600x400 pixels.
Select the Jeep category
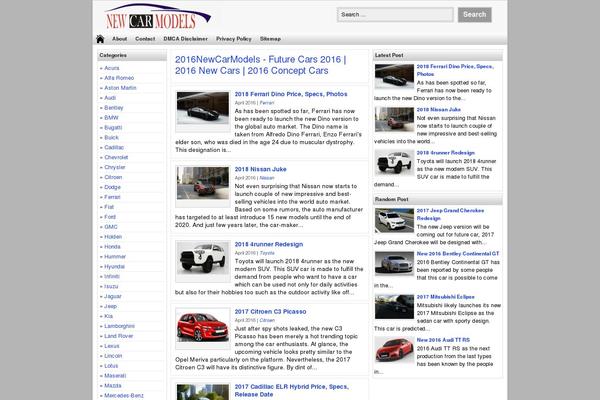click(x=110, y=306)
